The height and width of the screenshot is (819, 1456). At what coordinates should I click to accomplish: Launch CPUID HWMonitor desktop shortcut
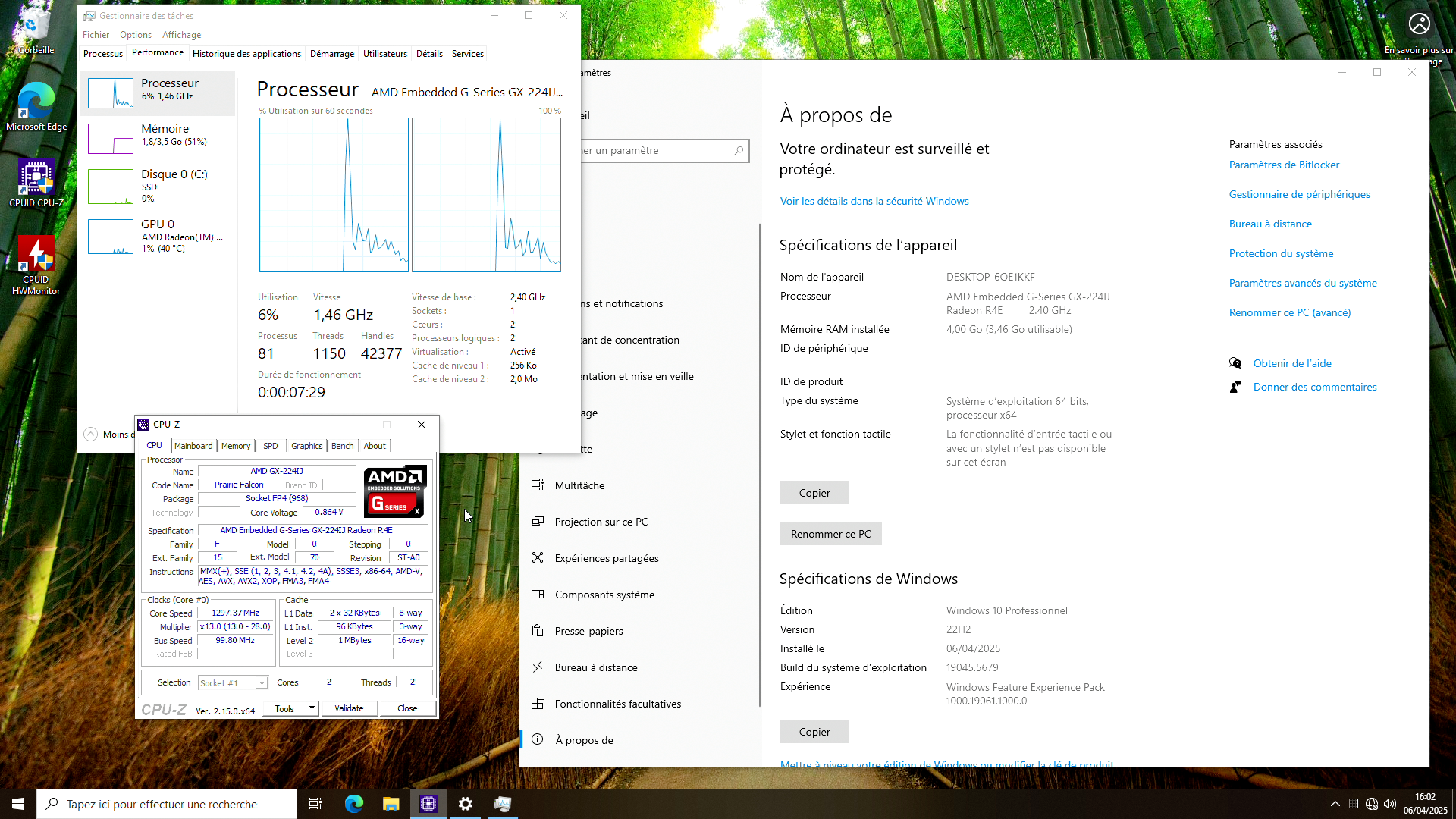point(36,265)
